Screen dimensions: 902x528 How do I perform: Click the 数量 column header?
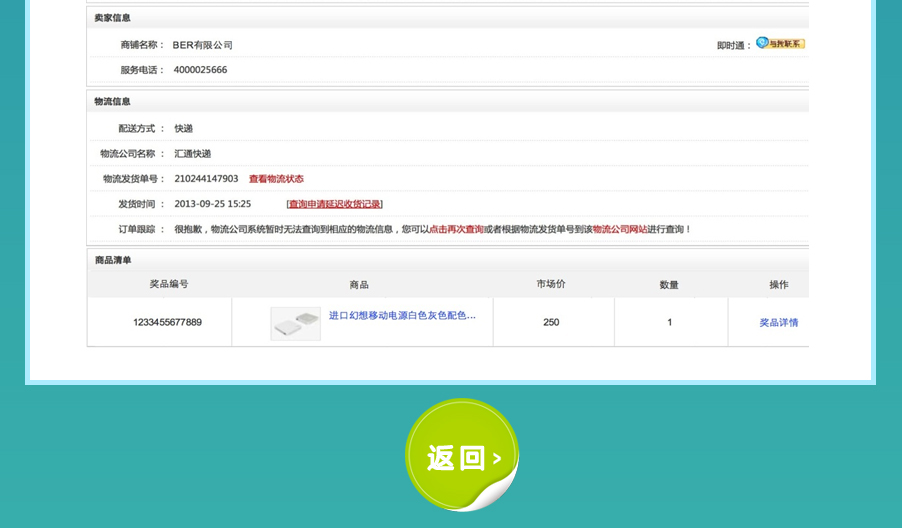669,285
